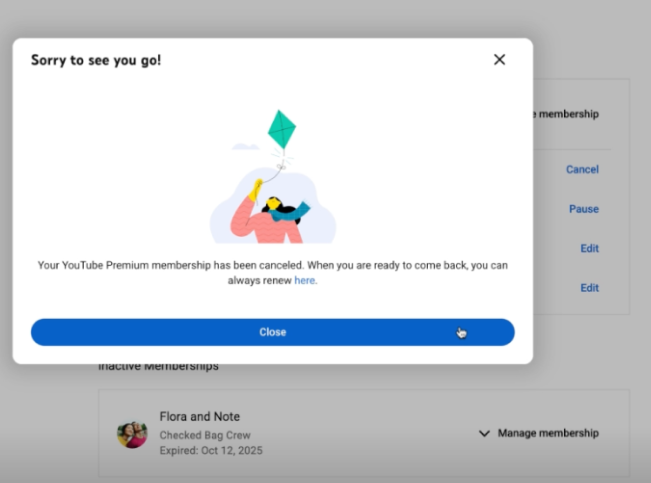Click the lowest Edit link

(x=589, y=287)
